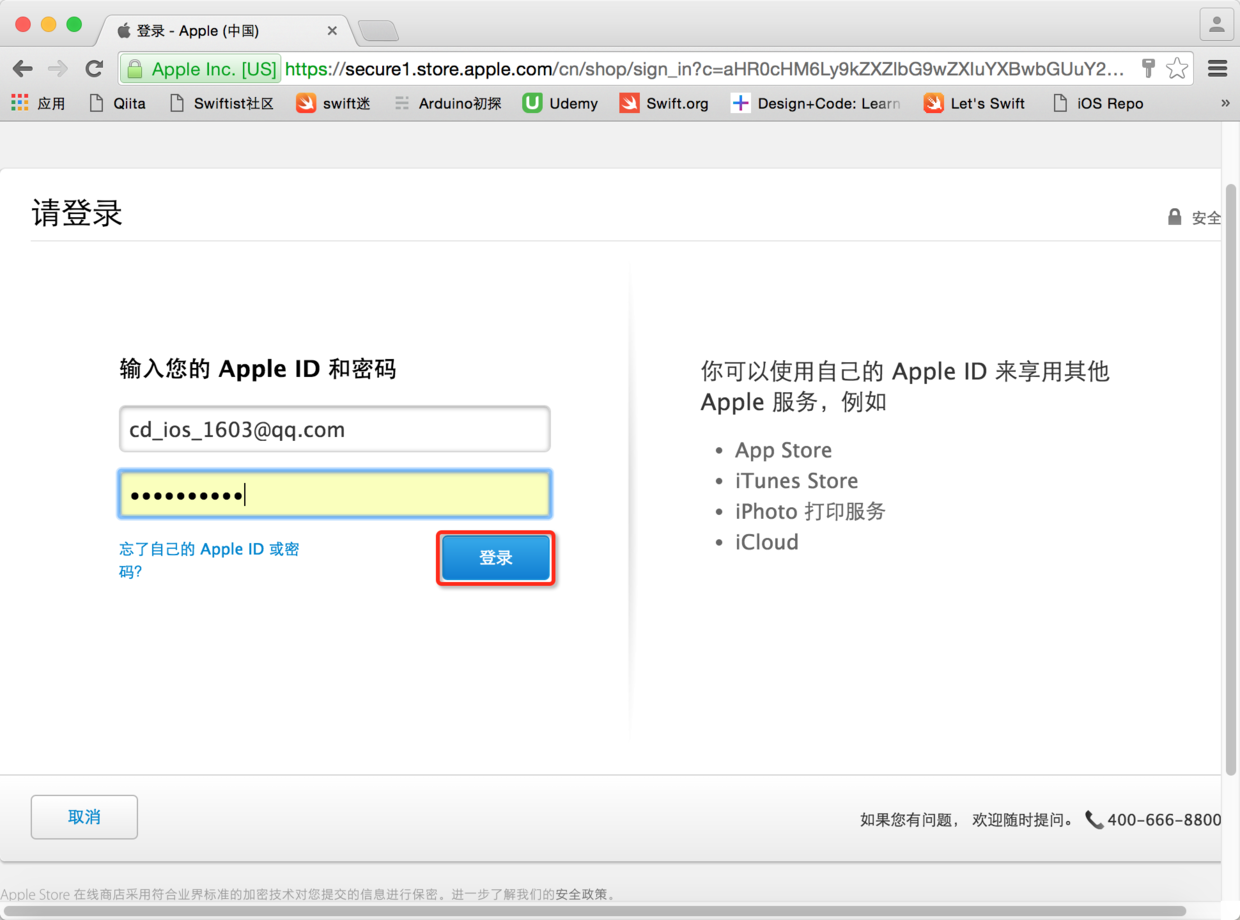Click the iTunes Store list item
Screen dimensions: 1240x920
click(x=796, y=481)
